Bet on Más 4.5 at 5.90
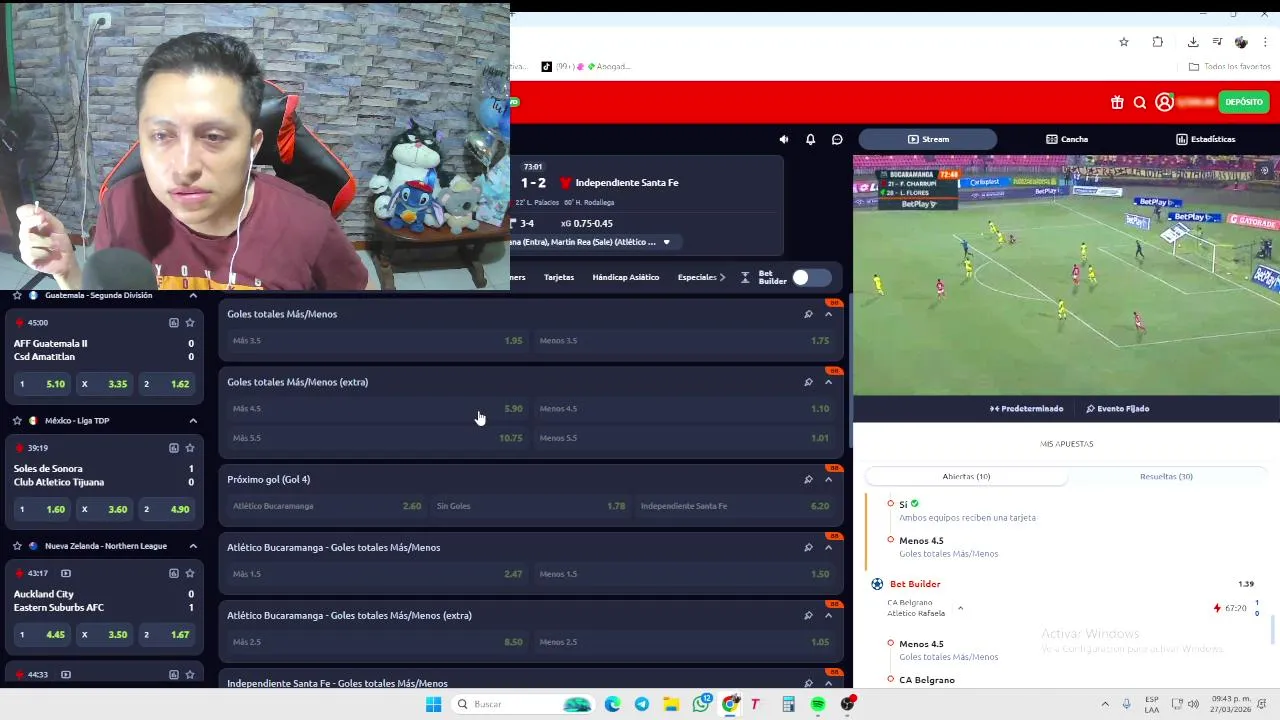This screenshot has width=1280, height=720. click(377, 409)
